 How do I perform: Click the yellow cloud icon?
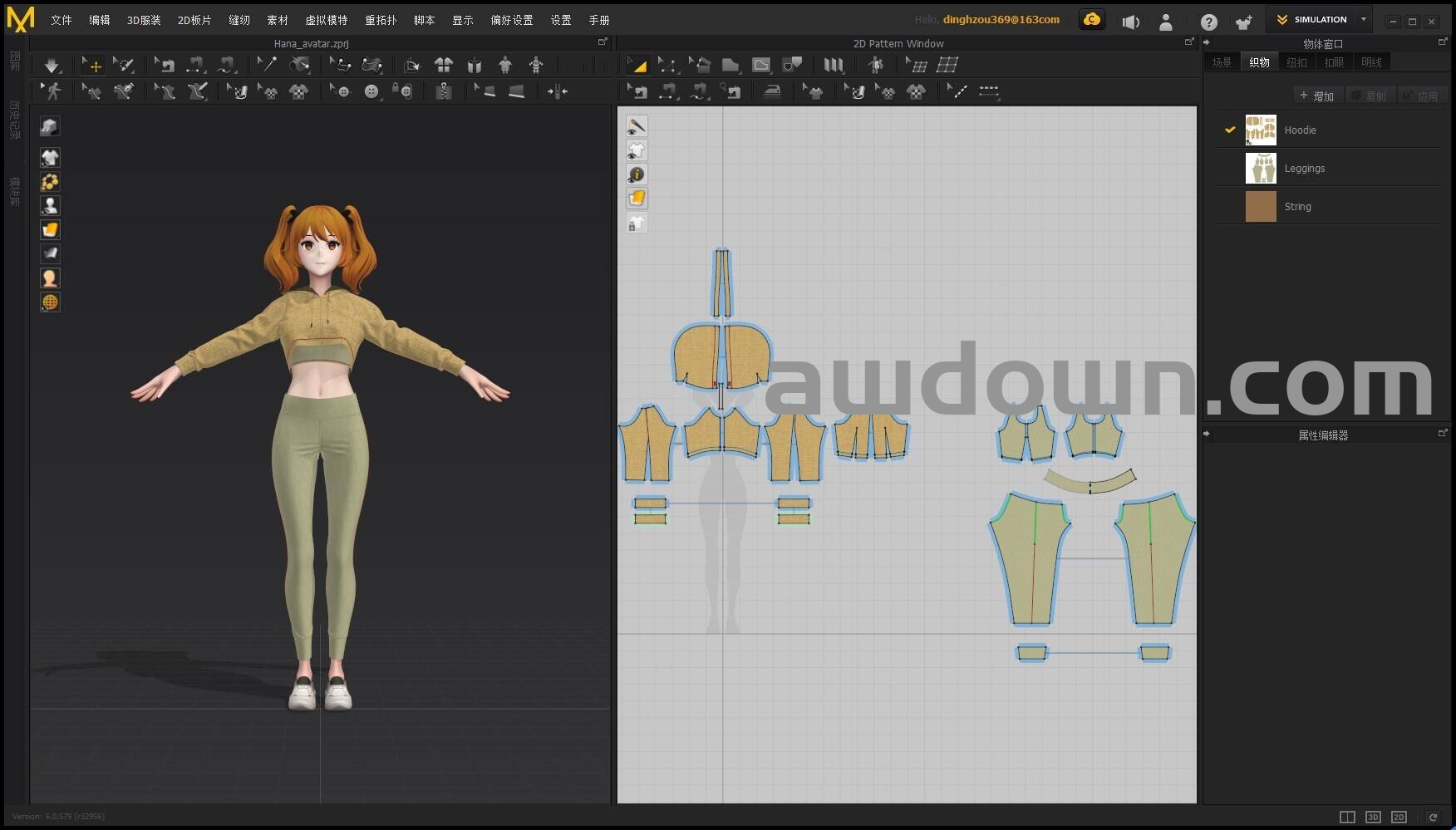pos(1092,20)
